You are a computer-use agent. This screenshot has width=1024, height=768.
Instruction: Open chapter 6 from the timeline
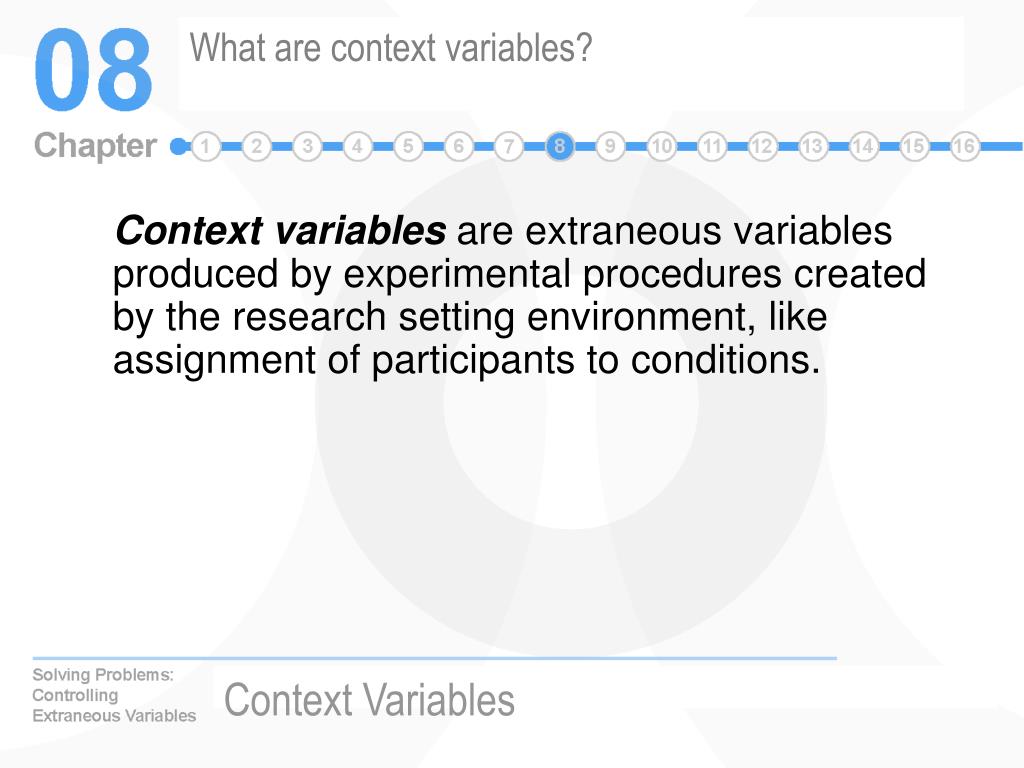point(458,146)
